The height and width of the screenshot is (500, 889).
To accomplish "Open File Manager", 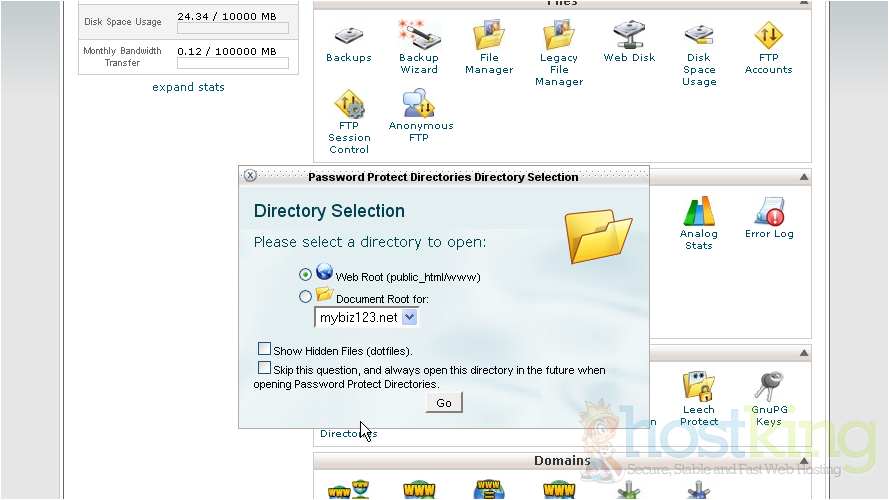I will coord(489,48).
